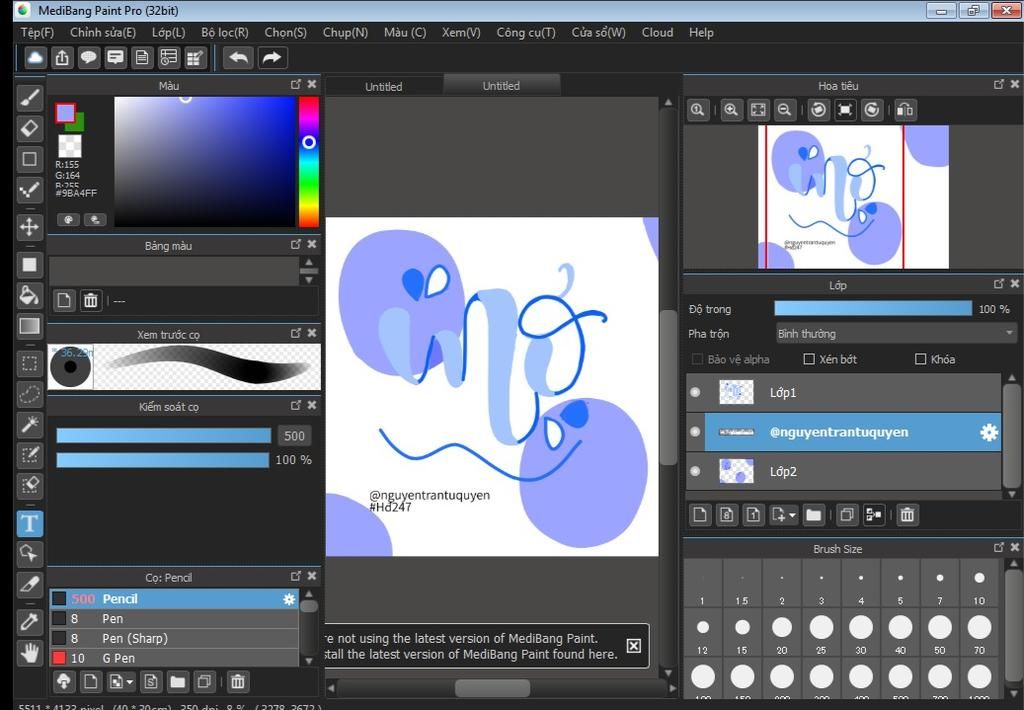Add an 8-bit layer
1024x710 pixels.
(726, 515)
